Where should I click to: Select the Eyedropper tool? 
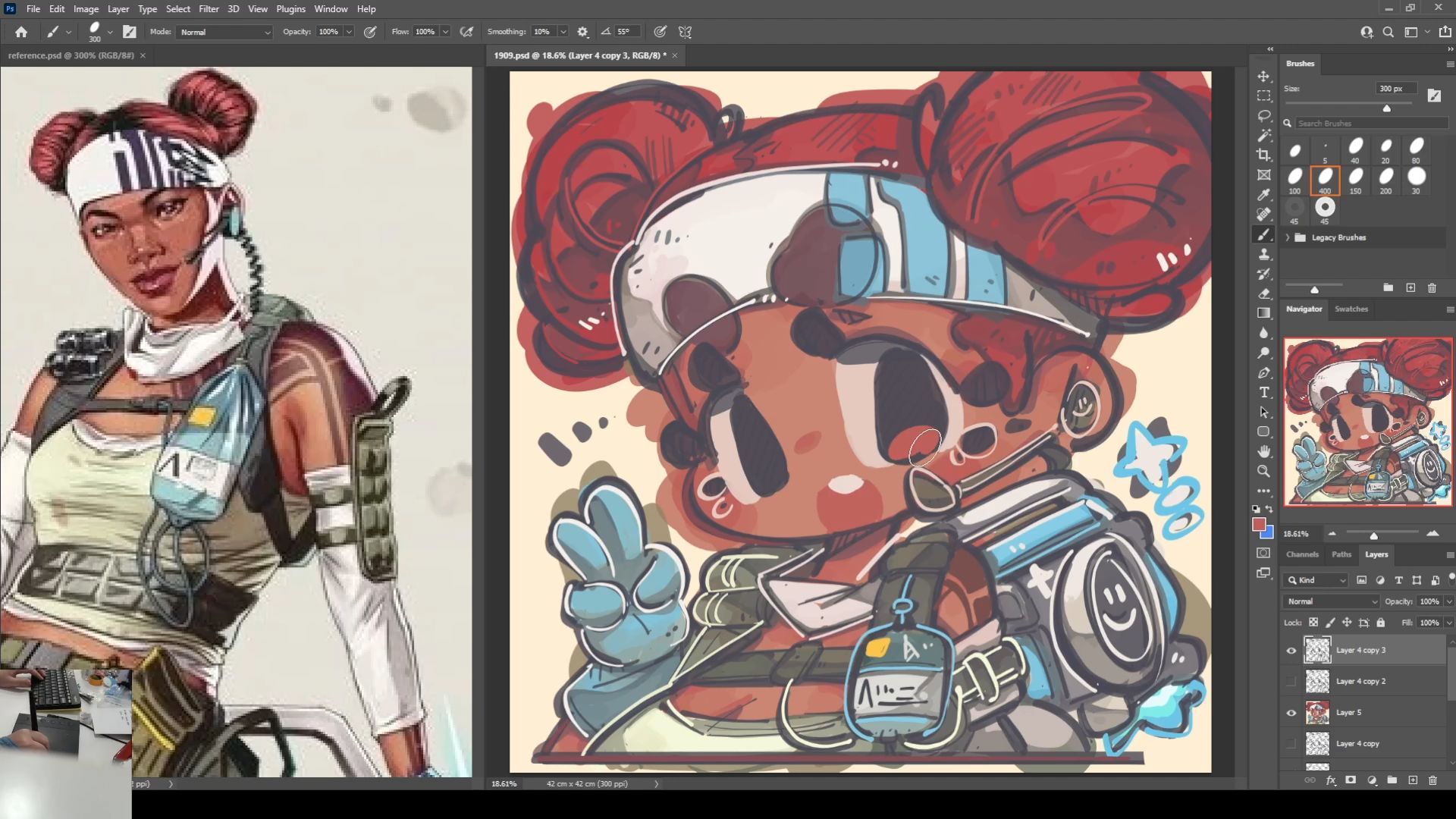[x=1263, y=195]
